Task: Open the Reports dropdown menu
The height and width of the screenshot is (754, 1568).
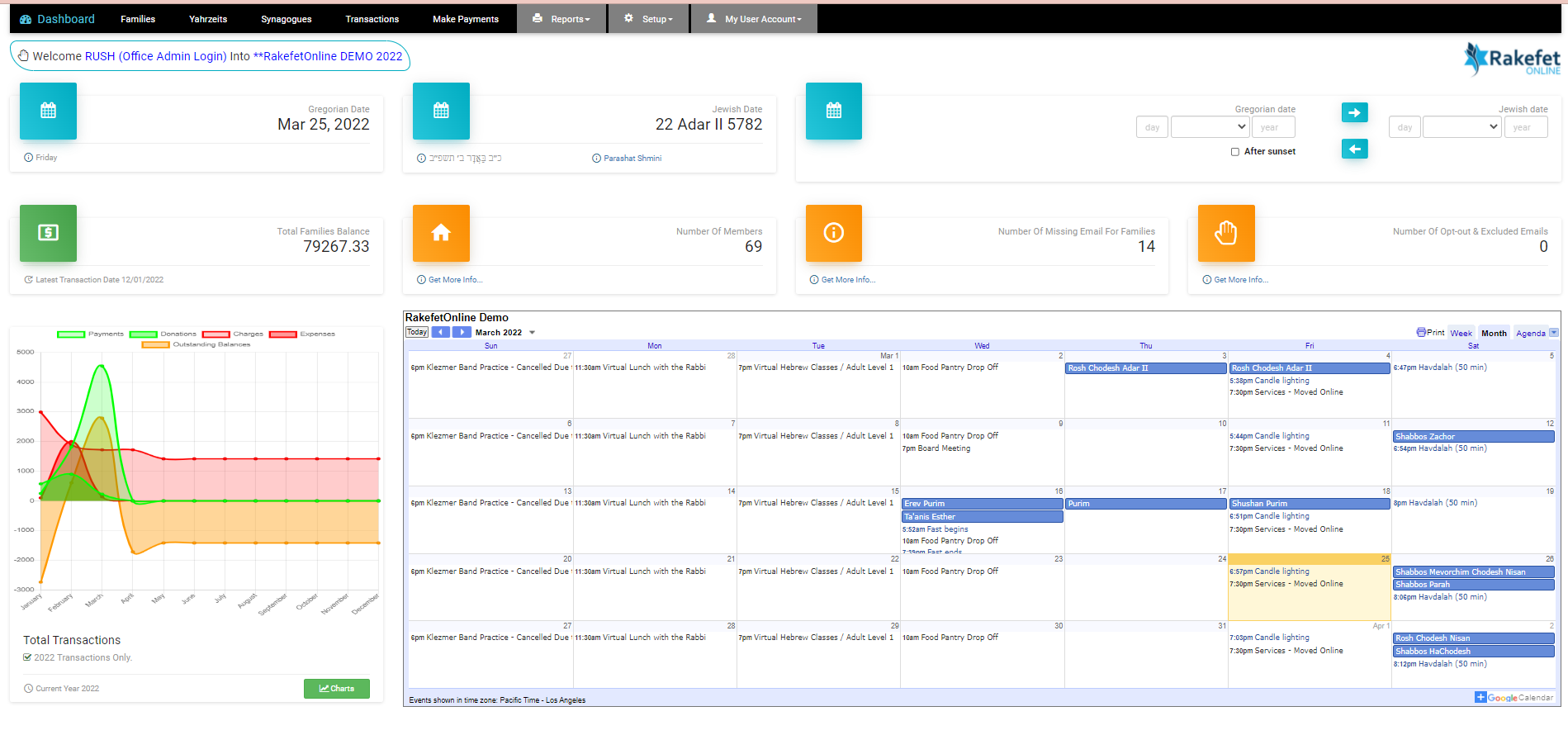Action: (561, 19)
